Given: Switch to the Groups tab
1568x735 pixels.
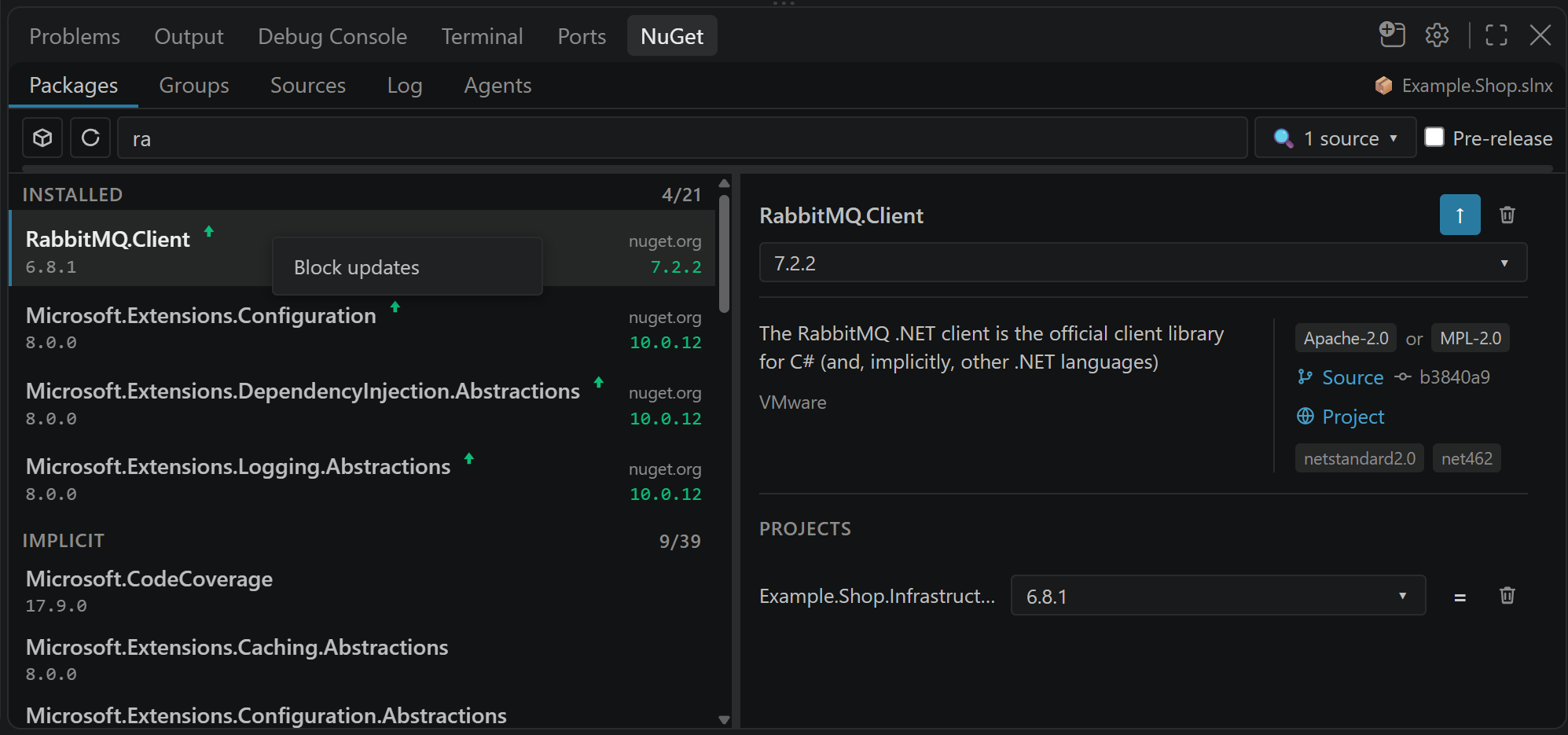Looking at the screenshot, I should 194,85.
